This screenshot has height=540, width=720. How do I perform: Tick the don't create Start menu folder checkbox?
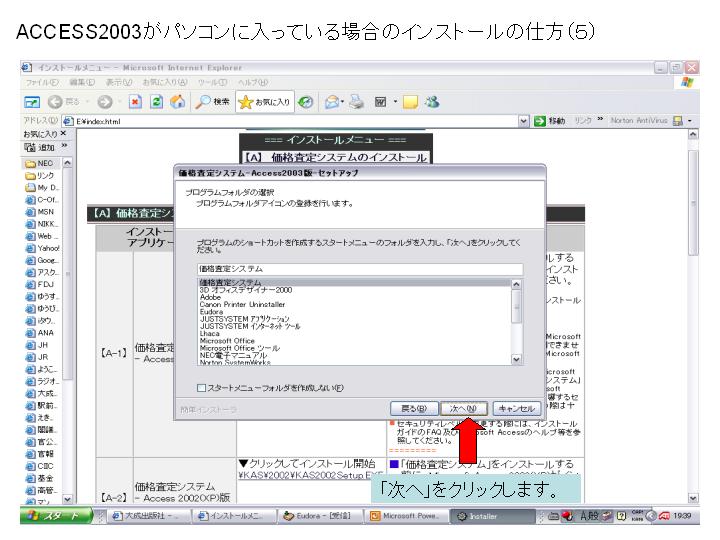click(x=201, y=388)
